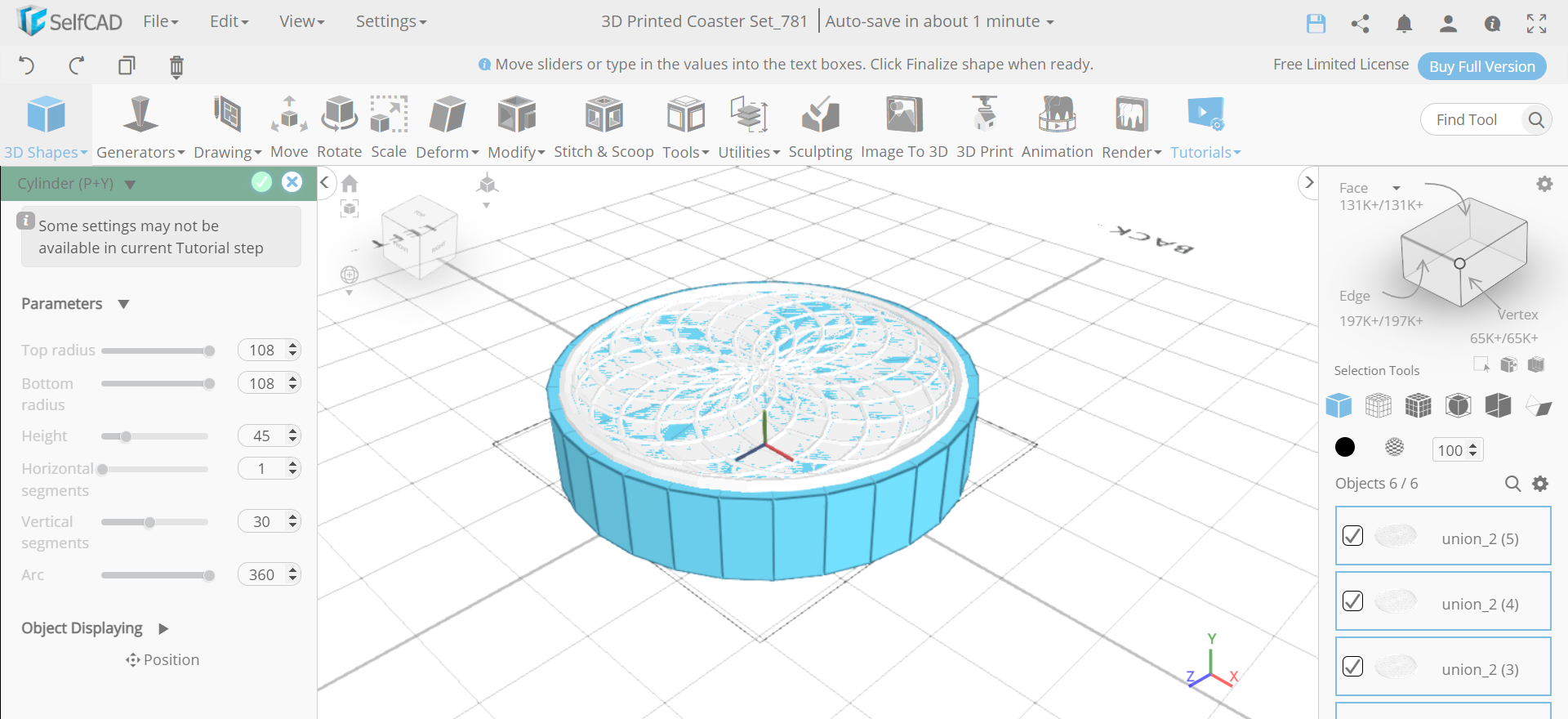The width and height of the screenshot is (1568, 719).
Task: Open the Animation tool
Action: click(x=1057, y=127)
